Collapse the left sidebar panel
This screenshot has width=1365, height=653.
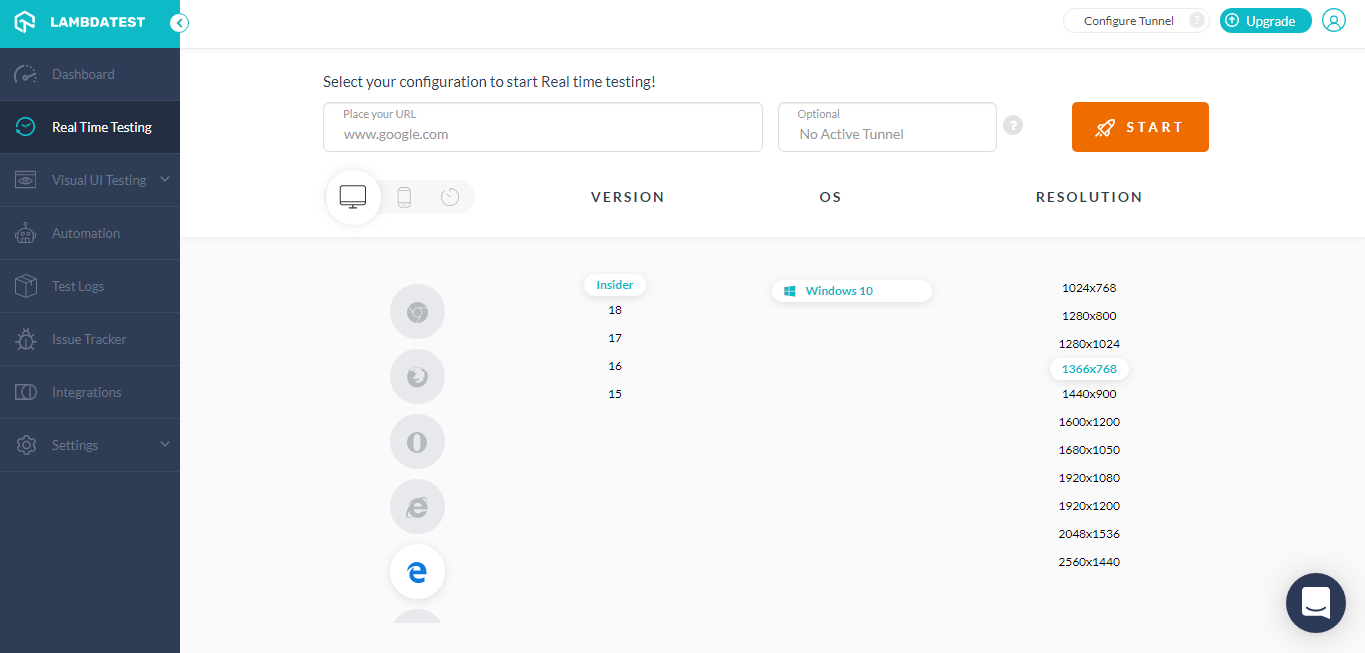pyautogui.click(x=179, y=21)
